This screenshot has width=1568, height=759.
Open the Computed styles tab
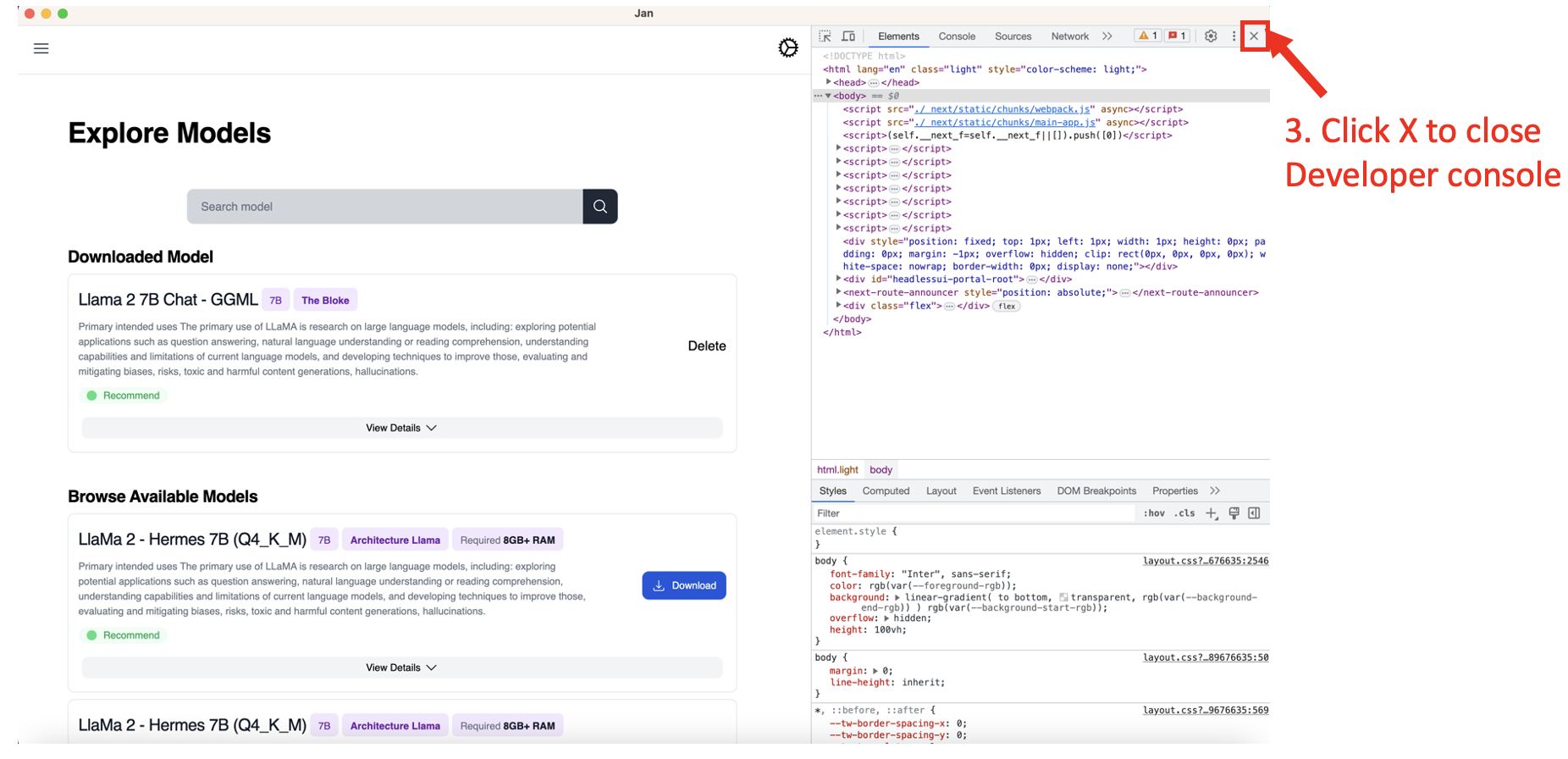(x=886, y=491)
